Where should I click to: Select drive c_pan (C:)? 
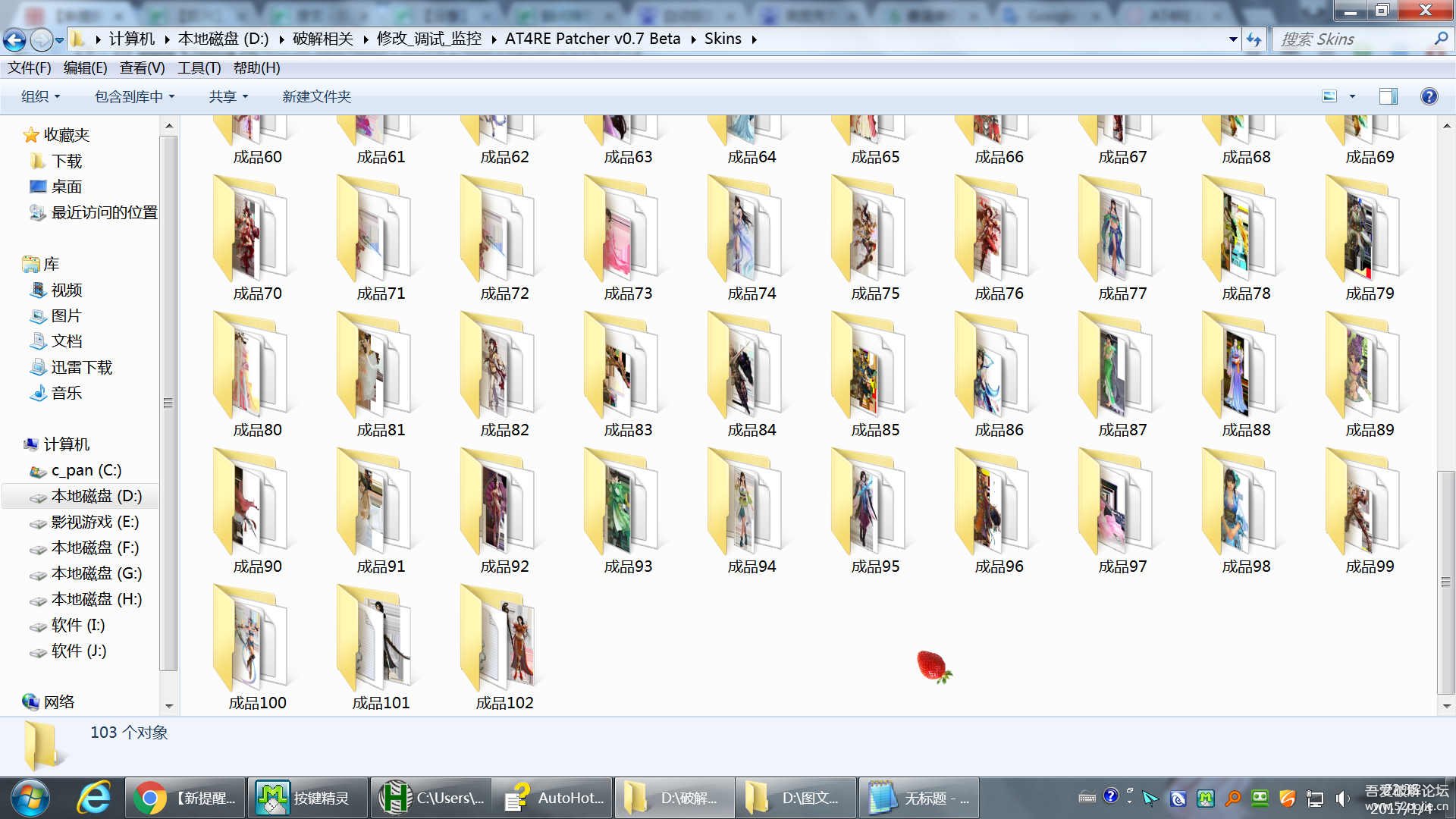coord(86,470)
